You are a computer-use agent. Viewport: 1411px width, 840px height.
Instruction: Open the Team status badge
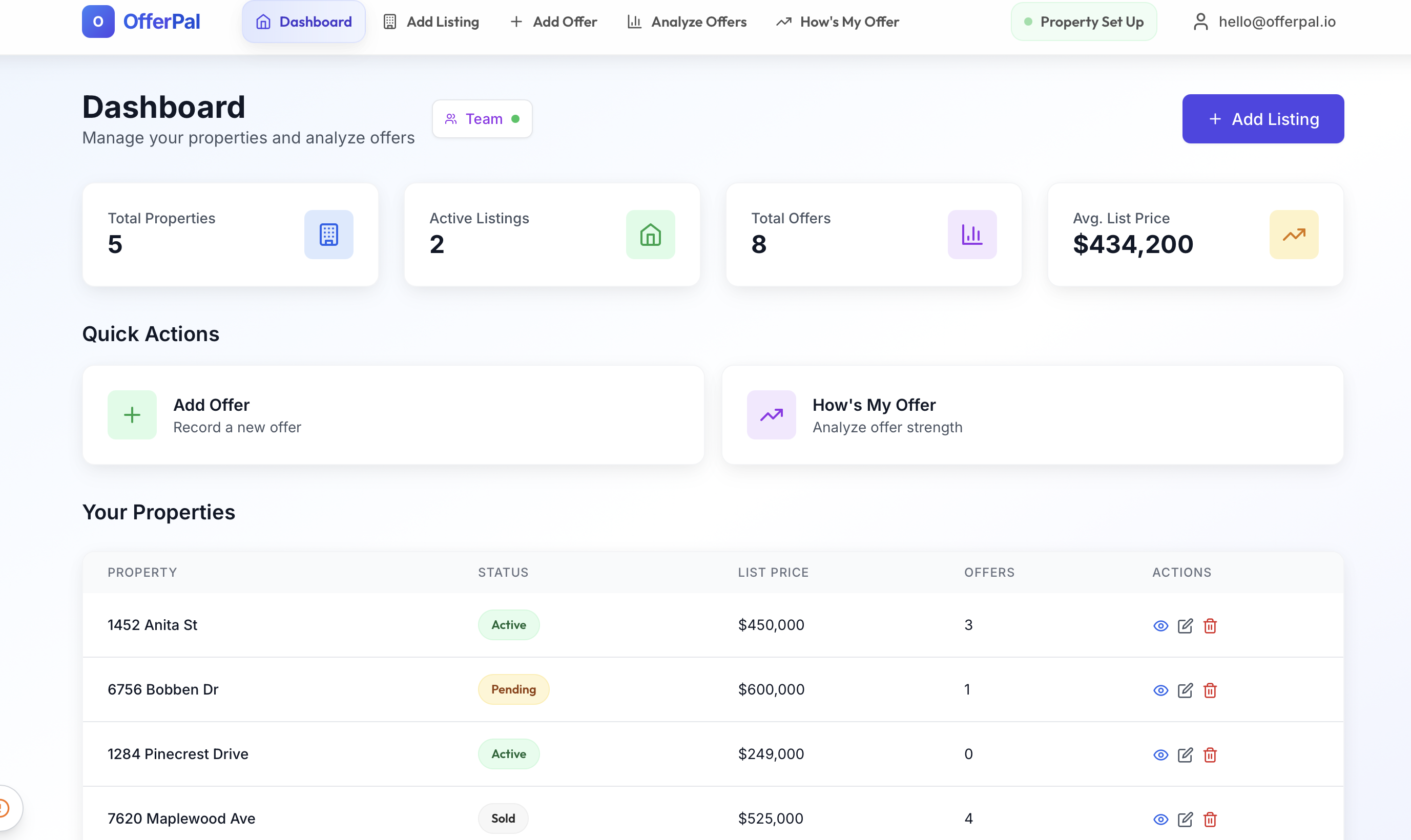(x=482, y=119)
